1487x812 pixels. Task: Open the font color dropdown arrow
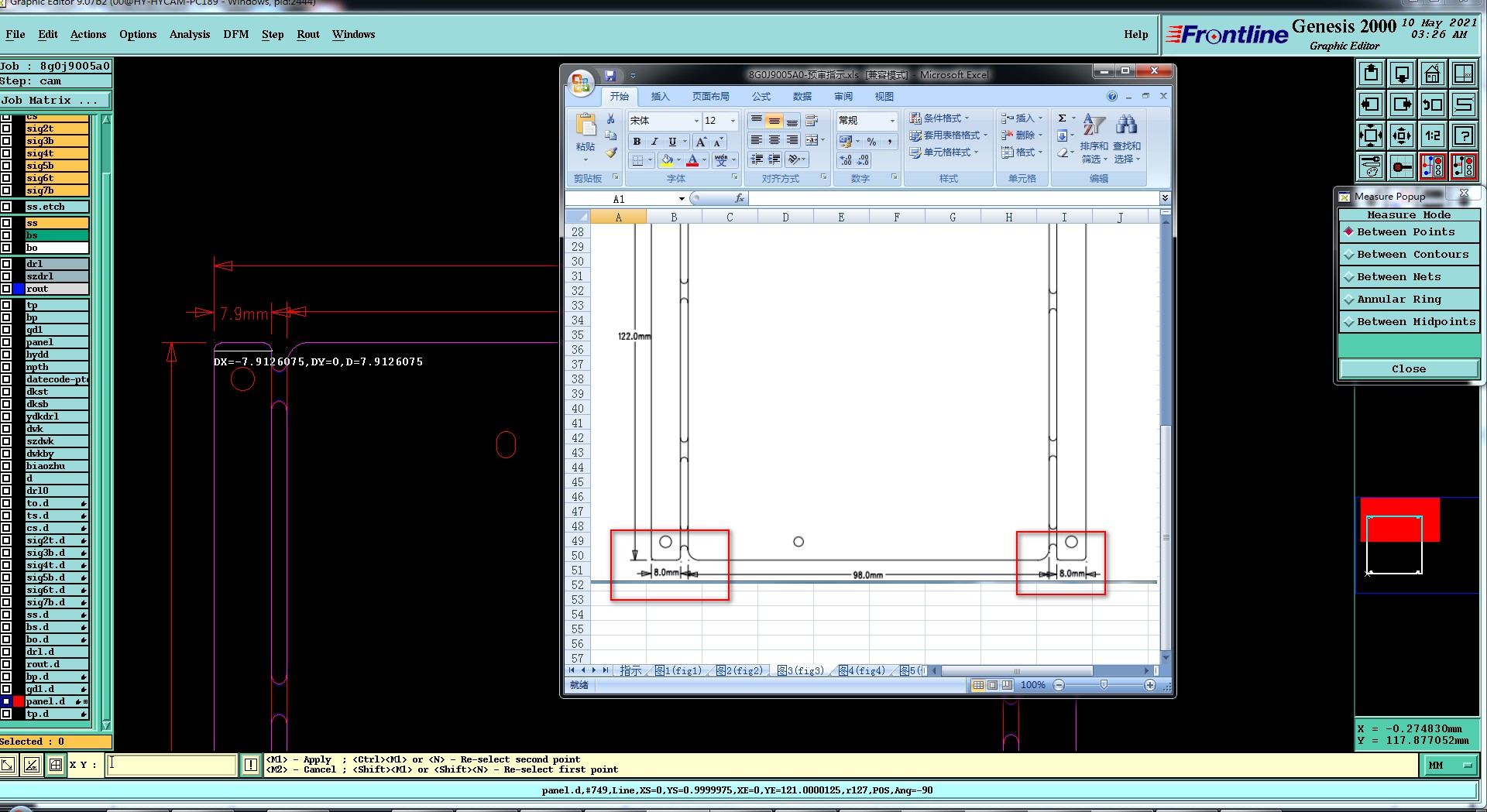(x=704, y=160)
